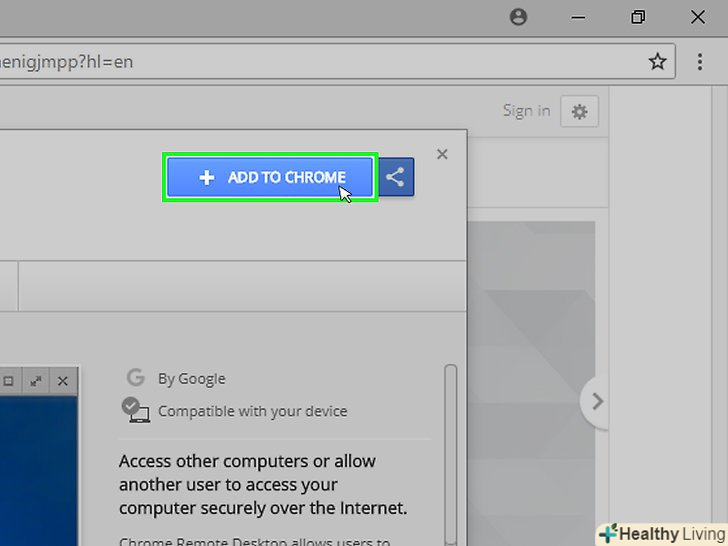Close the extension detail dialog
This screenshot has height=546, width=728.
(x=442, y=154)
